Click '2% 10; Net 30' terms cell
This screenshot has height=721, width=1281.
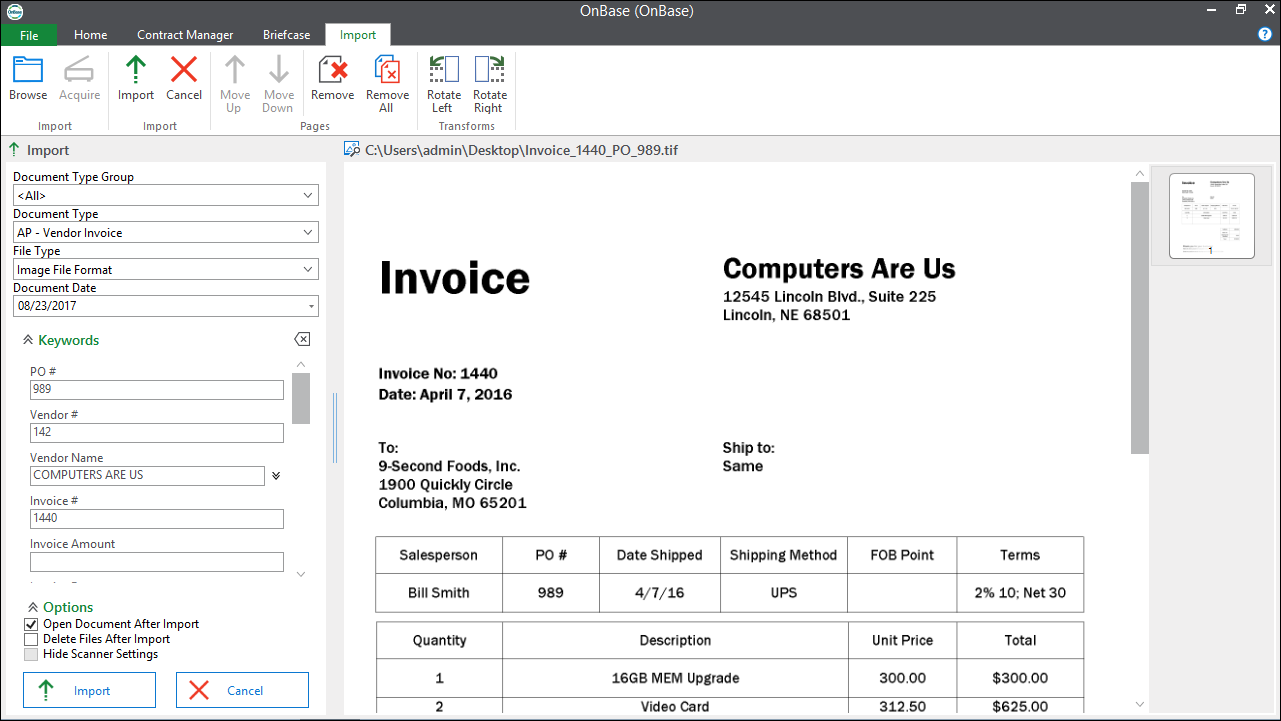(1020, 593)
